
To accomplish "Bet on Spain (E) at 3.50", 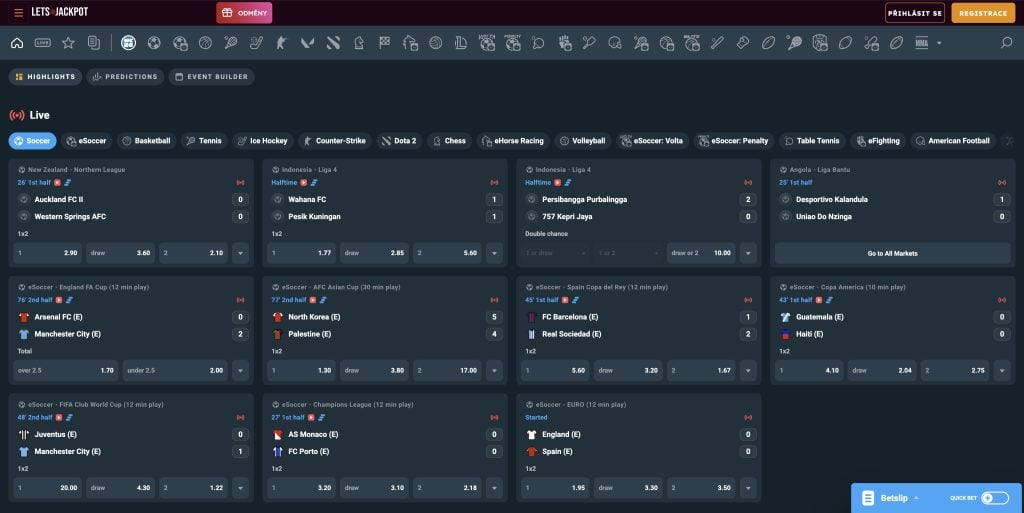I will click(701, 488).
